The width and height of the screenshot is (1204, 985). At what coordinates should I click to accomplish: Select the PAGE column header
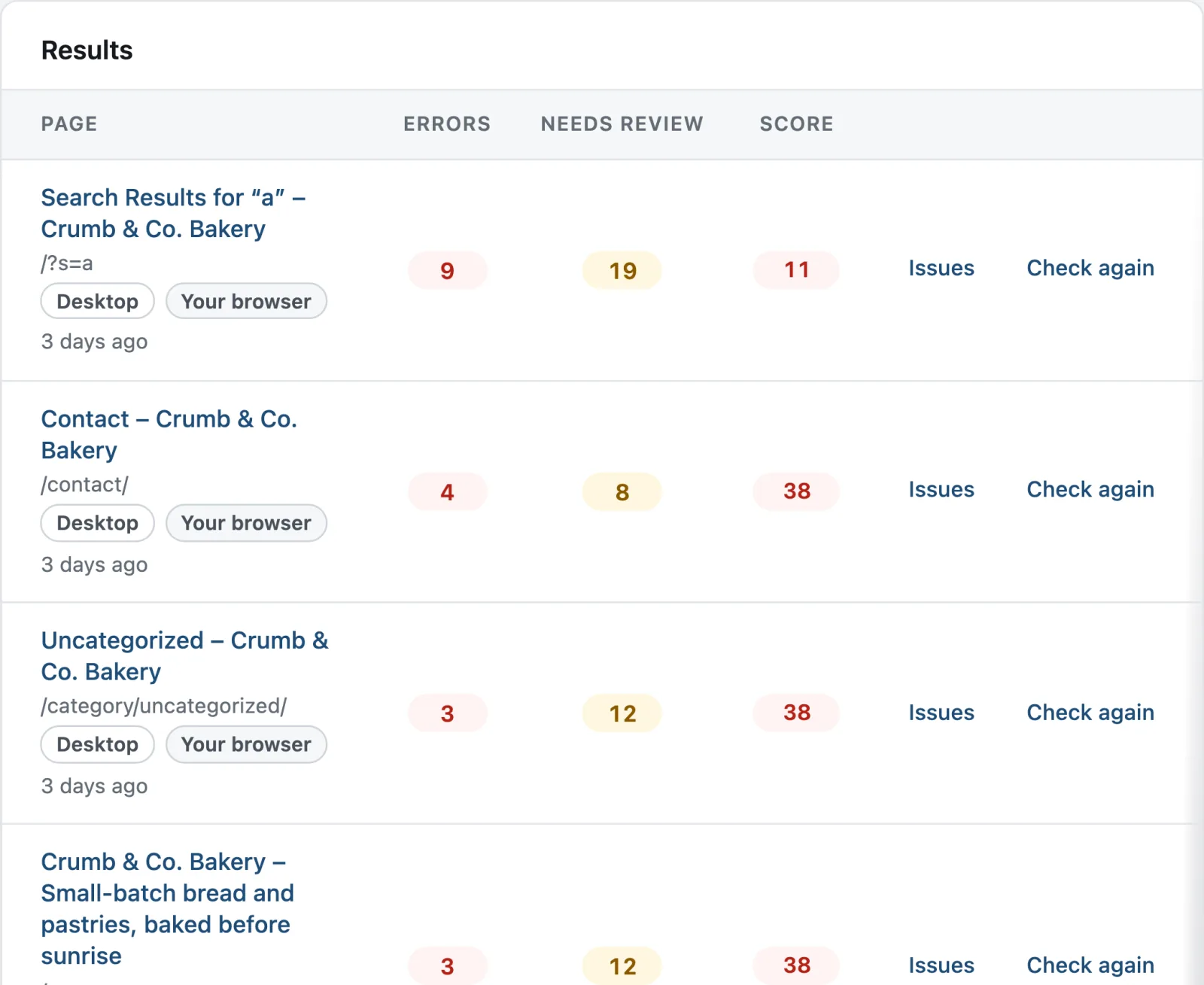69,123
